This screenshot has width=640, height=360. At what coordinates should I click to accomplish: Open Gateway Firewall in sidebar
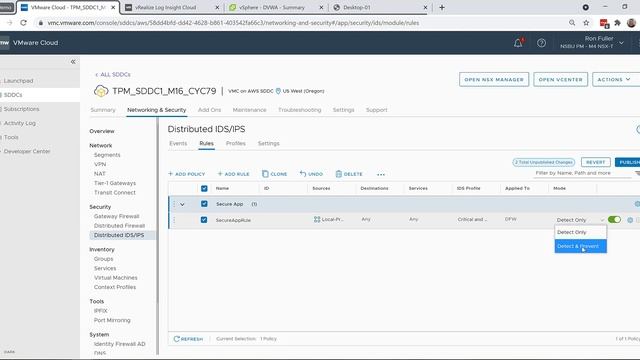116,216
